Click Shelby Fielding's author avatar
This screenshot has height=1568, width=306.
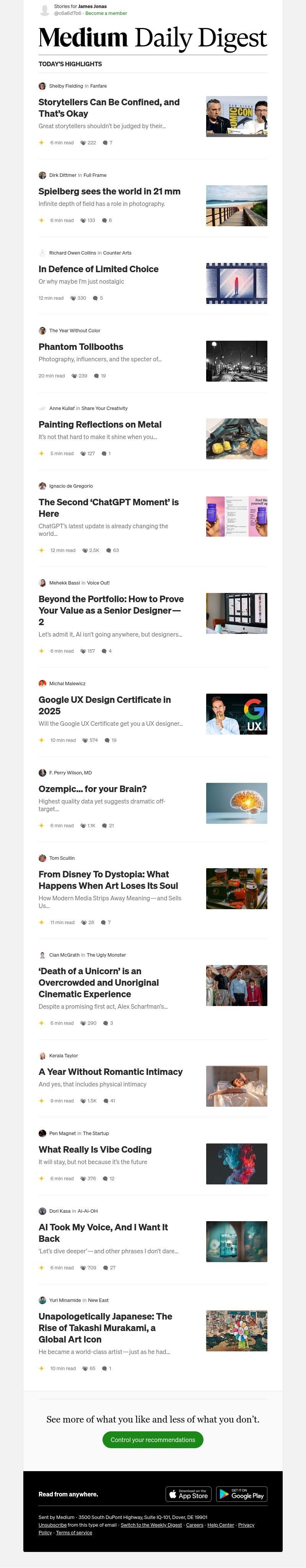42,86
